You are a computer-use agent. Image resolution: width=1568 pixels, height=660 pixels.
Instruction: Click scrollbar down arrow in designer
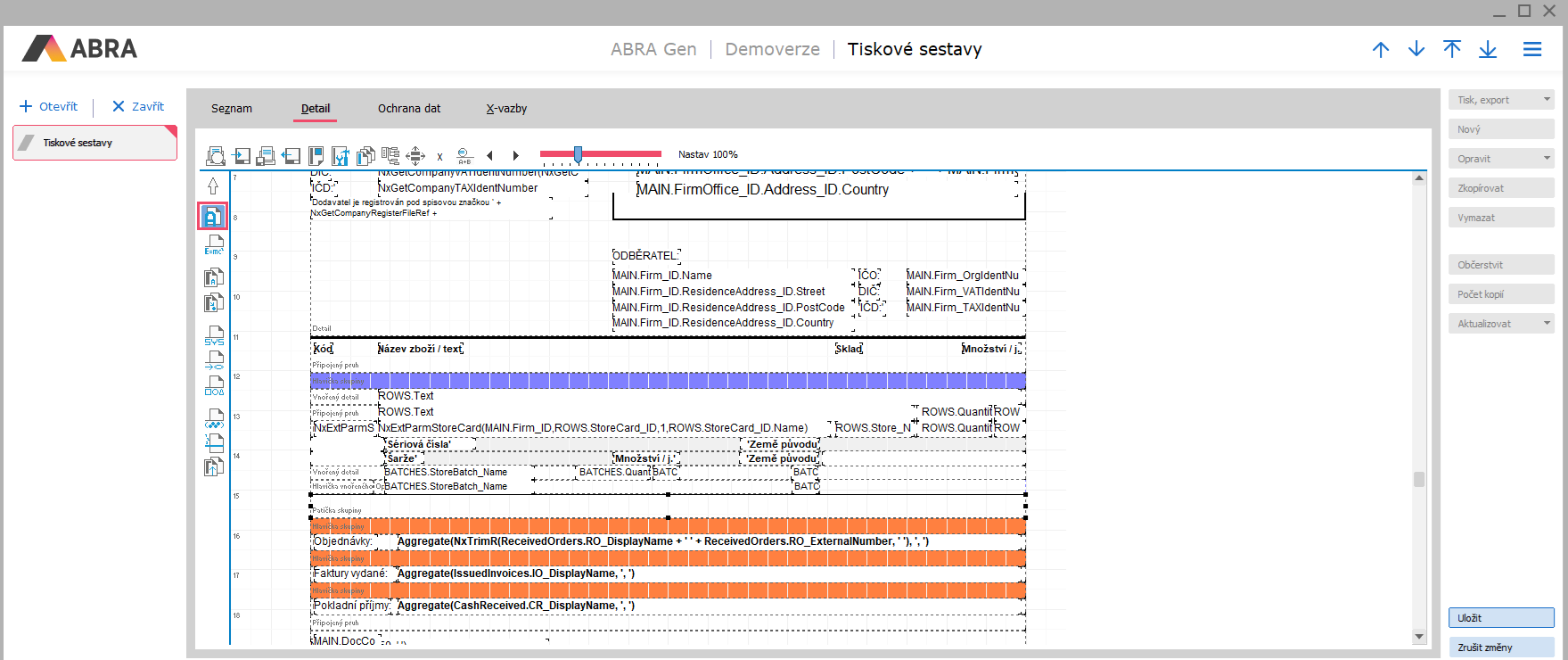[x=1419, y=636]
